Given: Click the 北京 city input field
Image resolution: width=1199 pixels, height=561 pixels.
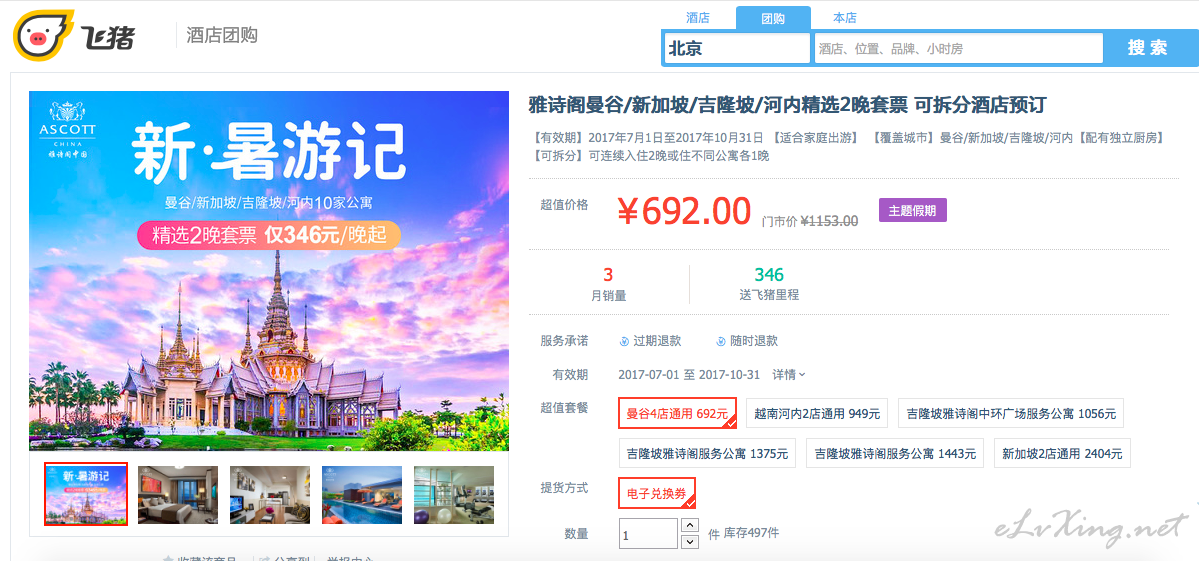Looking at the screenshot, I should pyautogui.click(x=737, y=48).
